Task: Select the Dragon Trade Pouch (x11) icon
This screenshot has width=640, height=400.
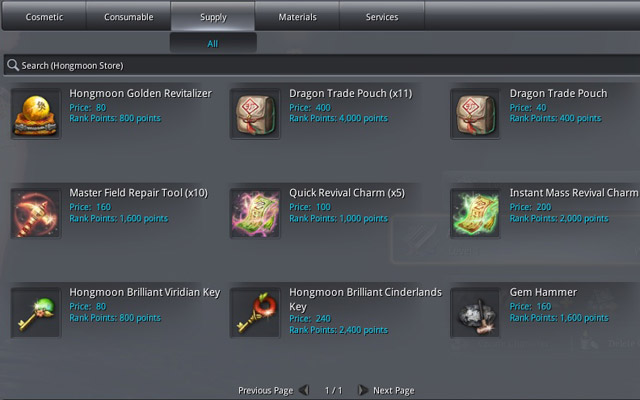Action: point(255,114)
